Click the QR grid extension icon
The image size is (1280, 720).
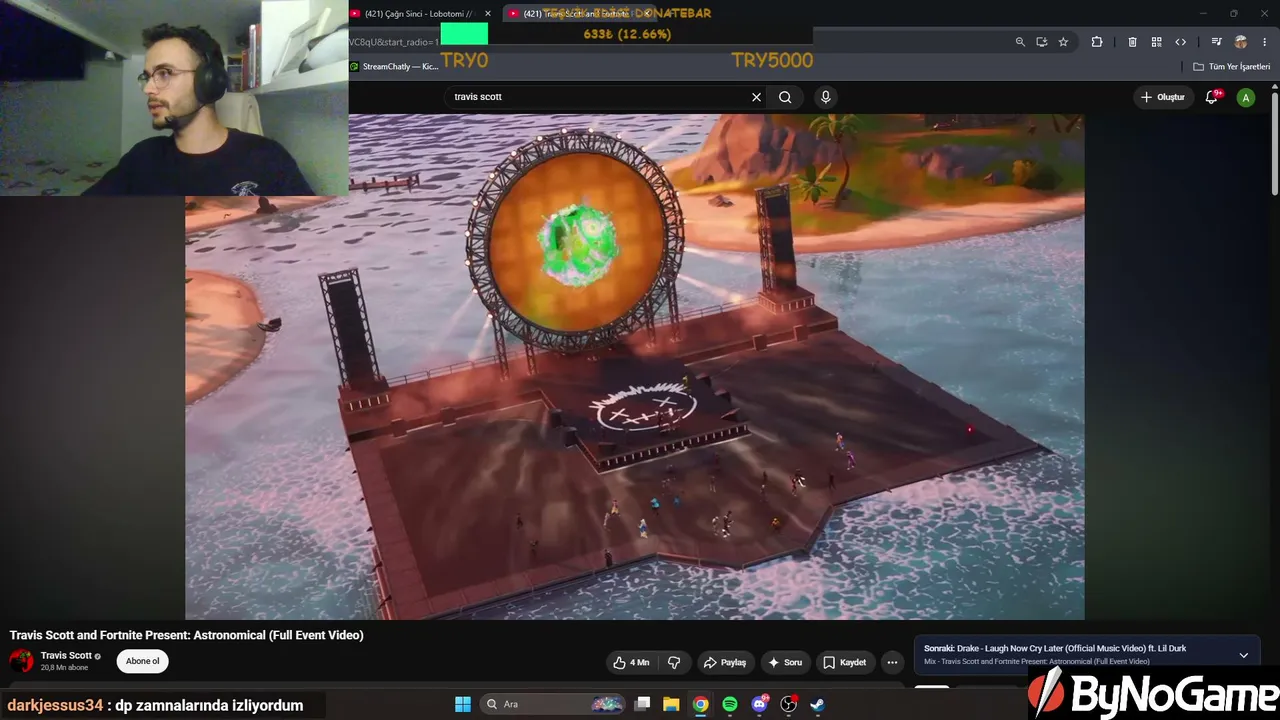coord(1156,42)
